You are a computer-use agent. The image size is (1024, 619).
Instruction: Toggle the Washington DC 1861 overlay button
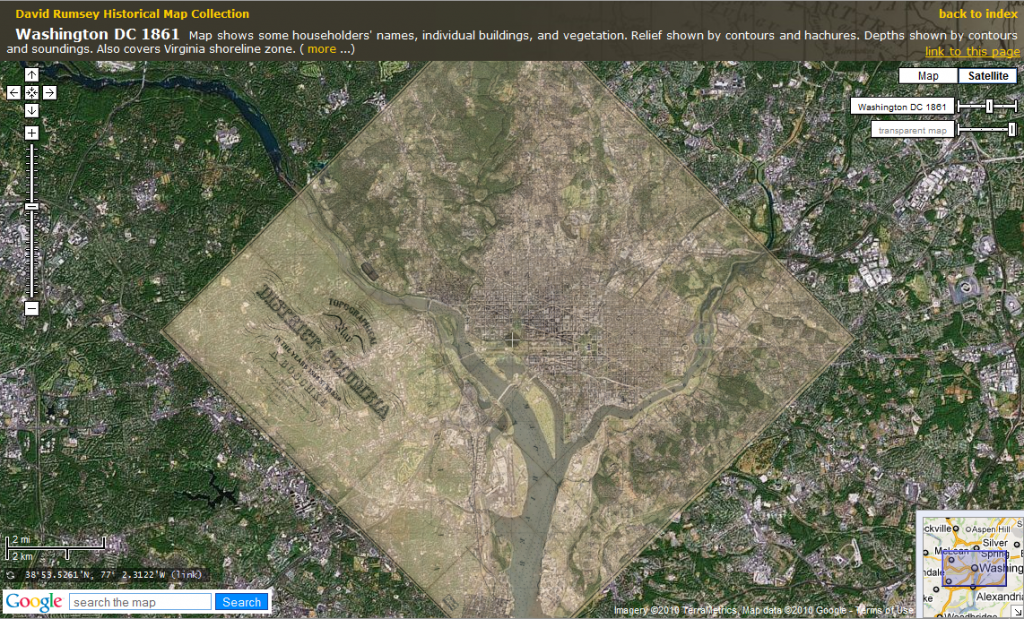tap(902, 106)
